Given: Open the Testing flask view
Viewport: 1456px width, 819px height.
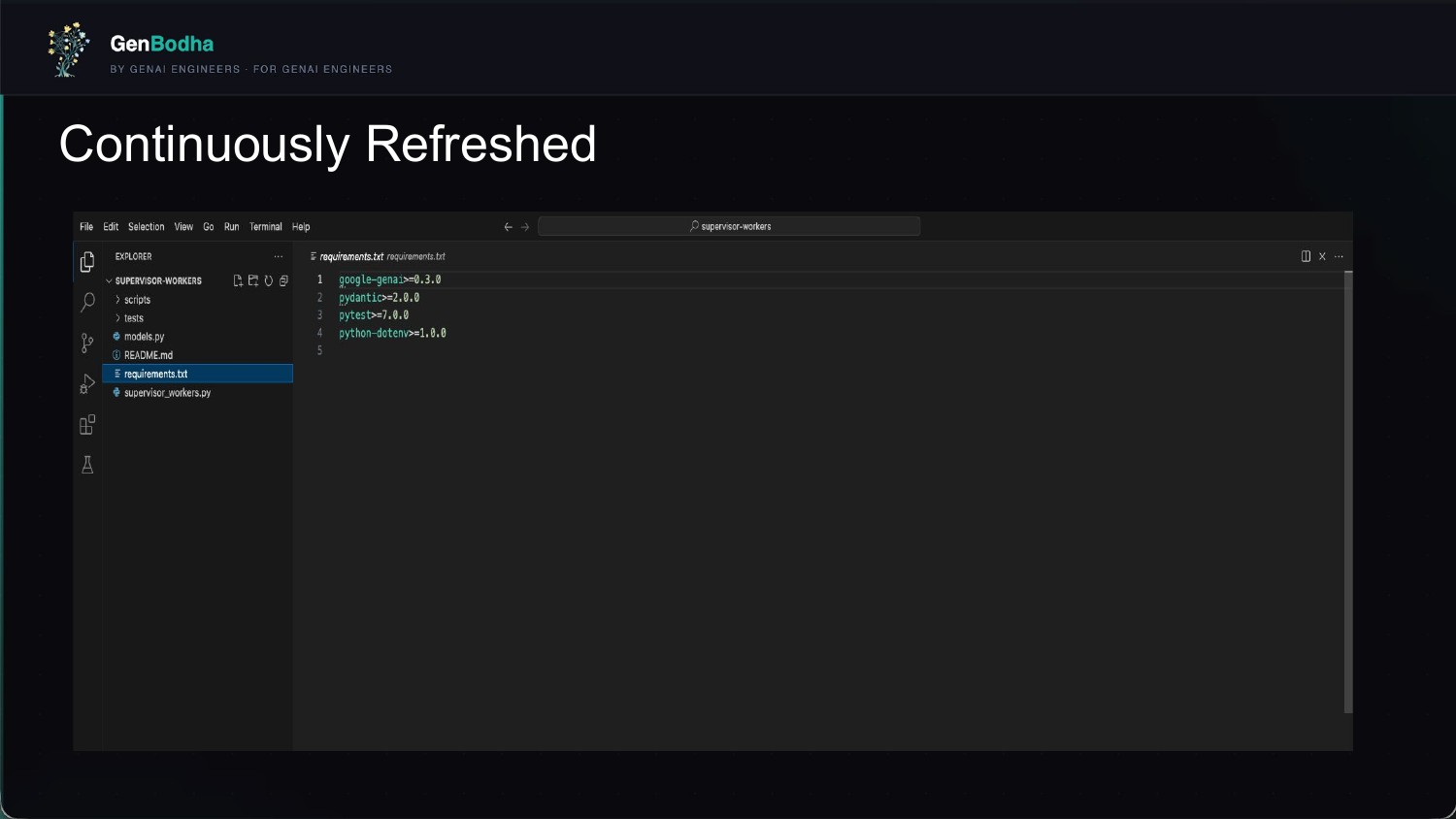Looking at the screenshot, I should click(x=87, y=465).
